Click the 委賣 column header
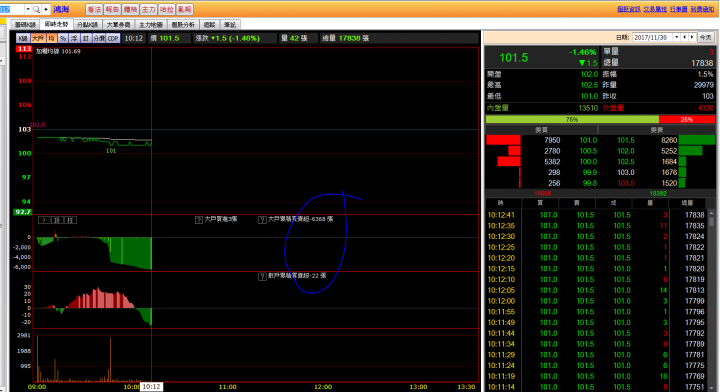Image resolution: width=720 pixels, height=392 pixels. (657, 130)
